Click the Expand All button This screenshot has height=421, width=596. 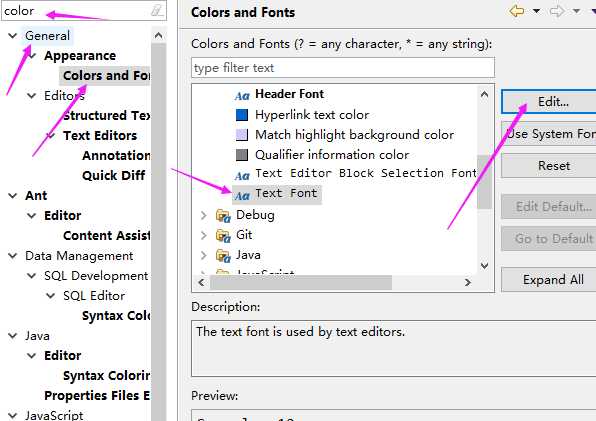[549, 280]
